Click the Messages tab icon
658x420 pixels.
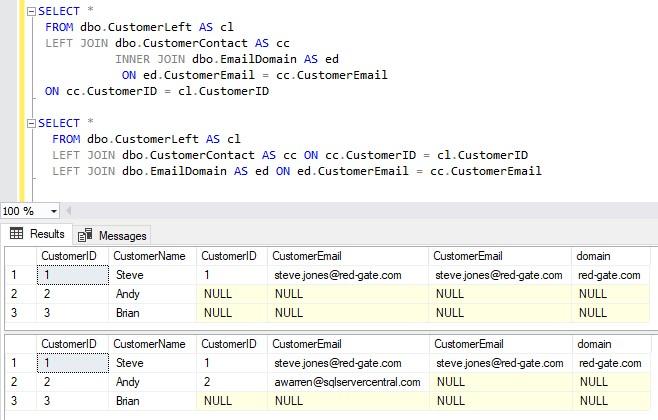point(86,235)
